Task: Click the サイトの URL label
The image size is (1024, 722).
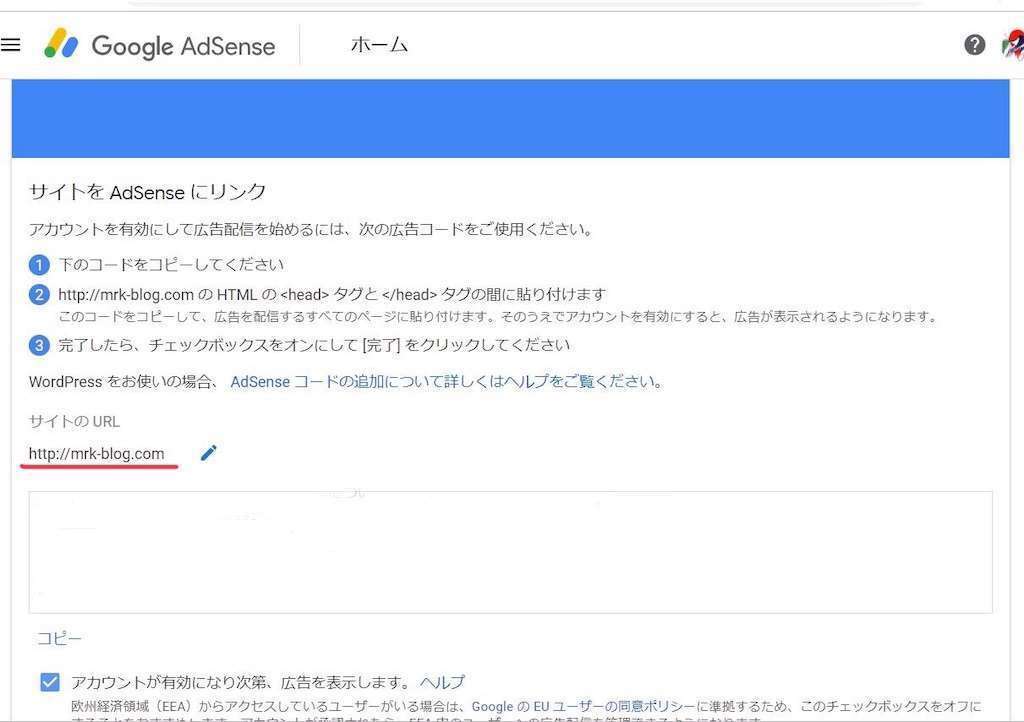Action: 74,422
